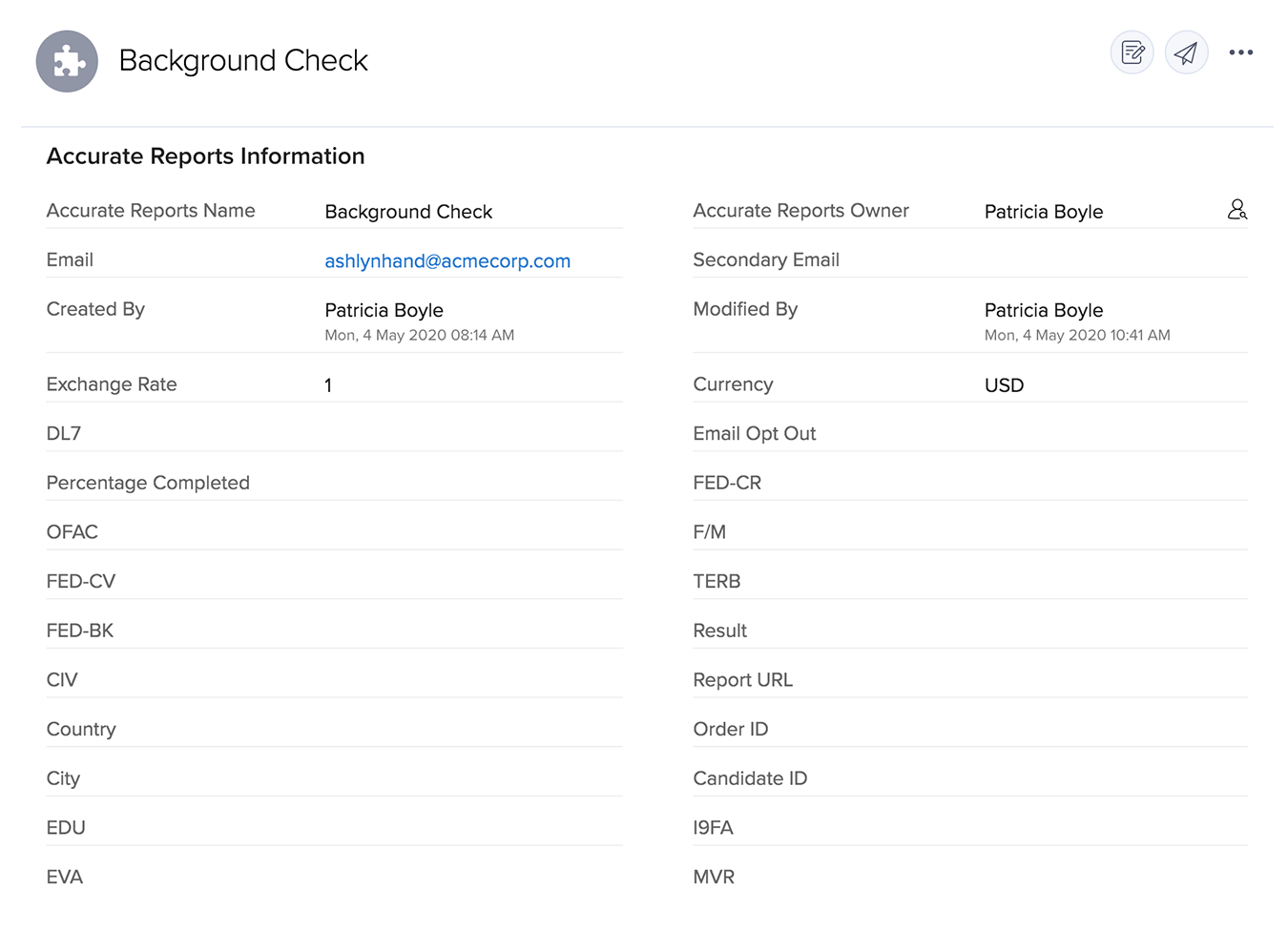Click the puzzle piece module icon
Image resolution: width=1288 pixels, height=952 pixels.
tap(66, 61)
